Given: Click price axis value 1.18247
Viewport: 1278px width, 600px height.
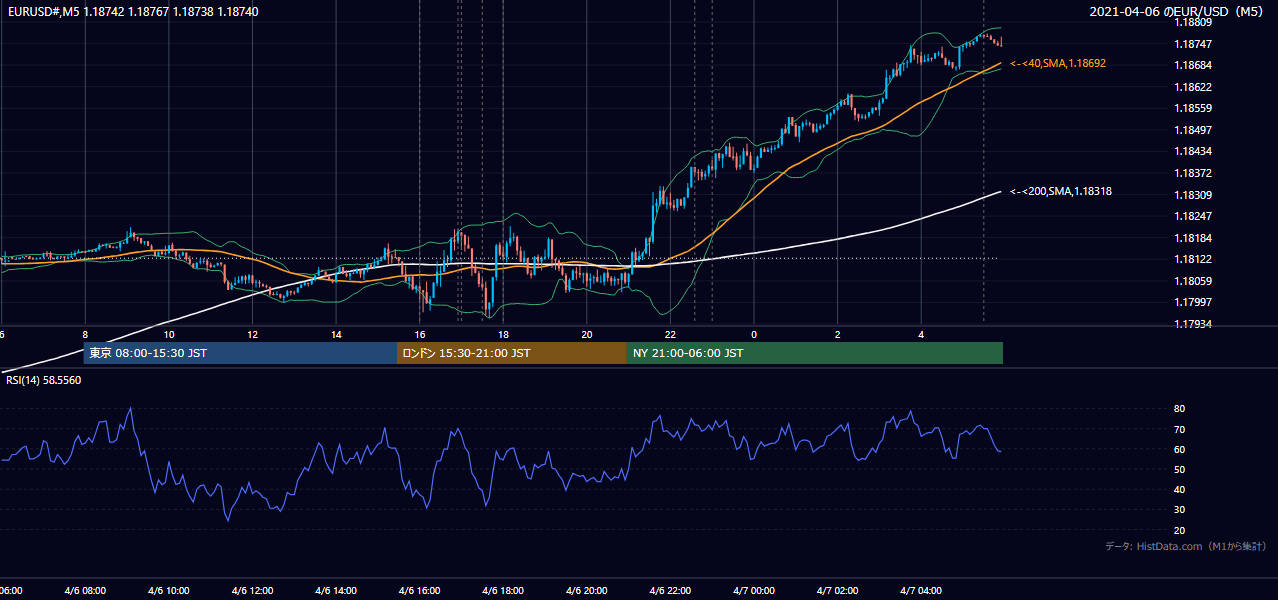Looking at the screenshot, I should [1192, 216].
